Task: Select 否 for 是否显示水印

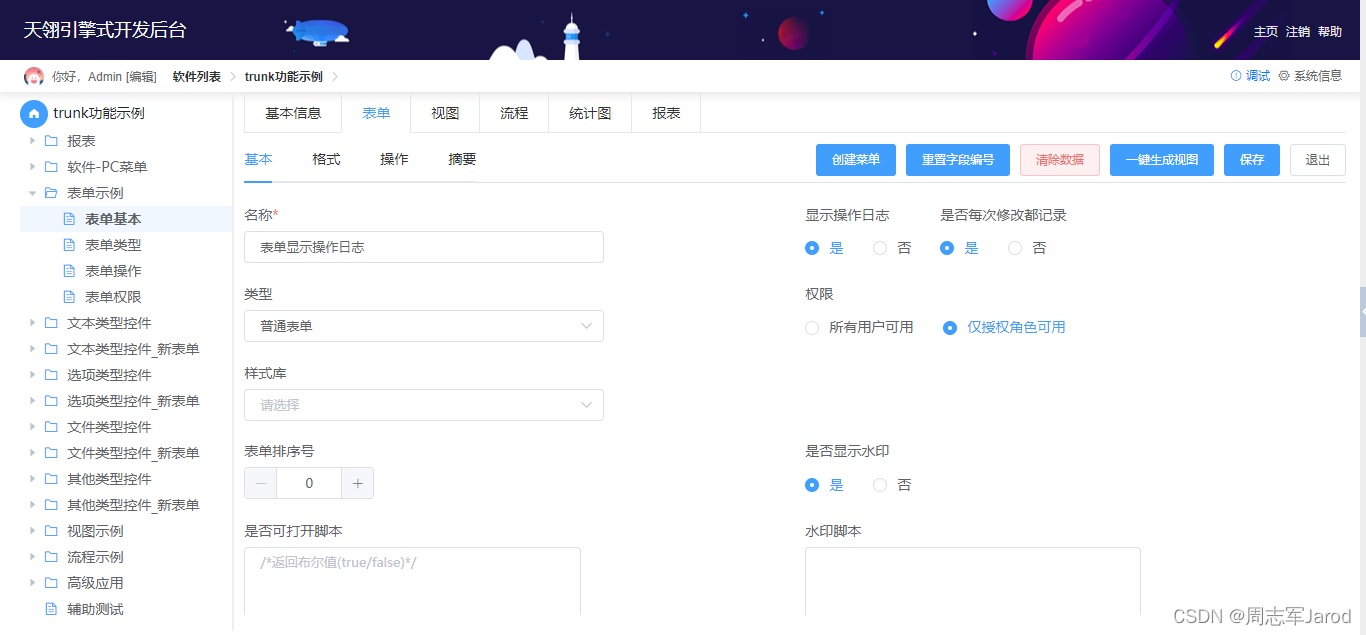Action: tap(880, 485)
